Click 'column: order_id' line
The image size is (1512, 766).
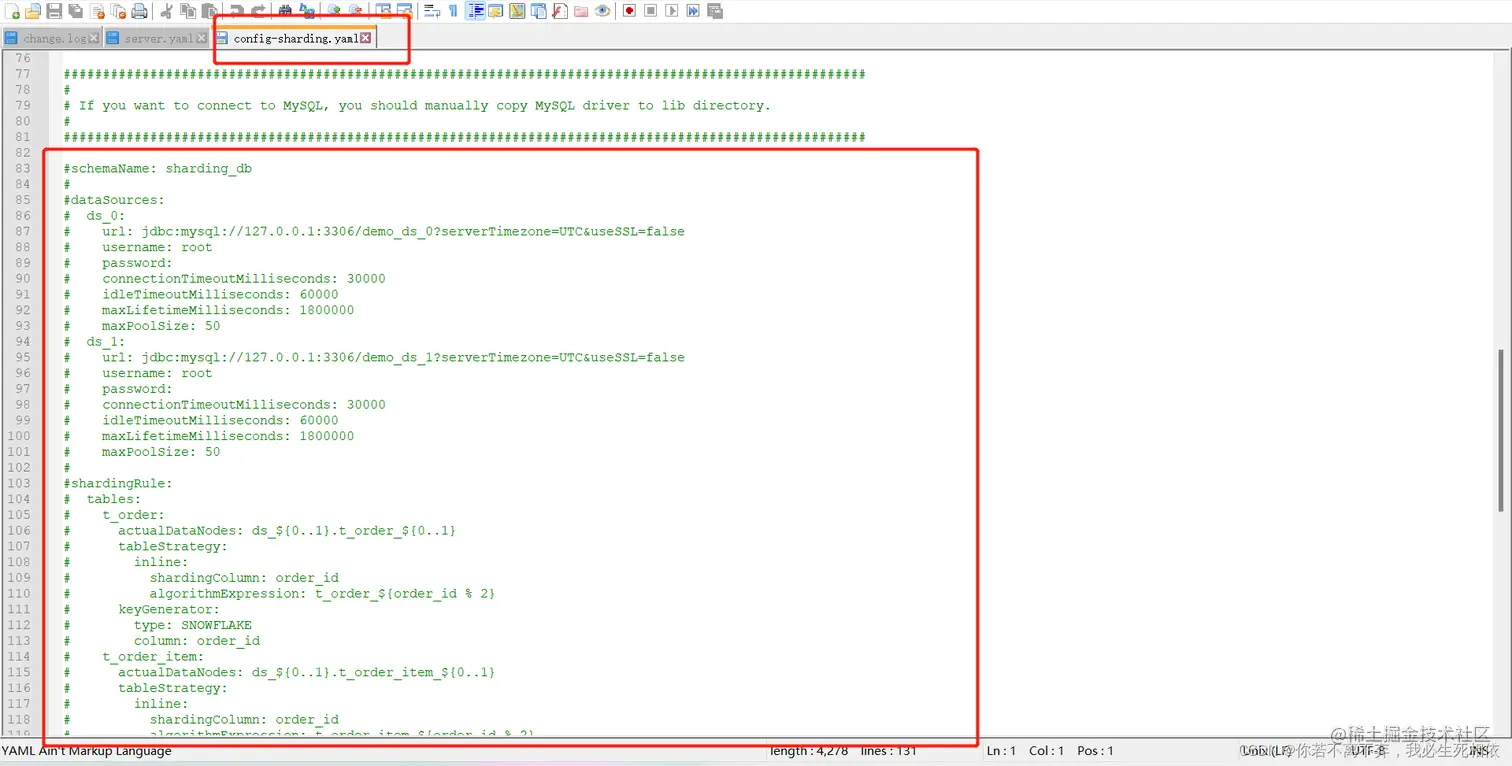point(162,640)
